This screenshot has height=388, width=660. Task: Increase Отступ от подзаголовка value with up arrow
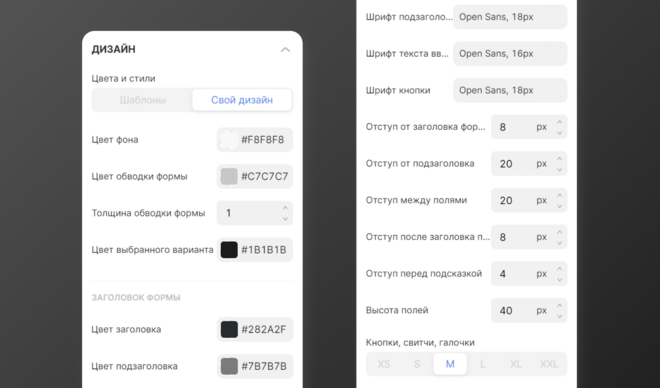point(559,159)
